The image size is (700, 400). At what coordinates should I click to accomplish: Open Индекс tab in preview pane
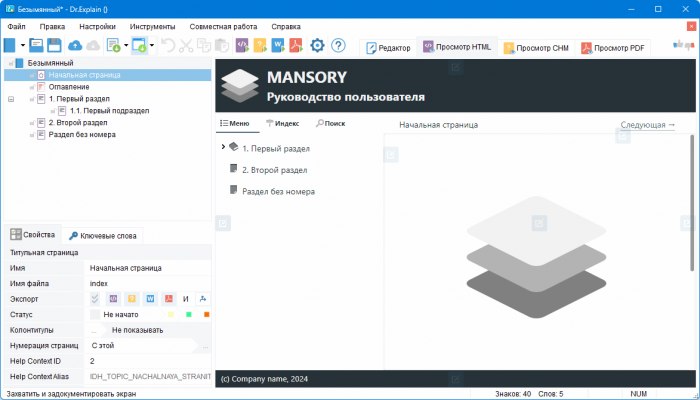(x=283, y=124)
